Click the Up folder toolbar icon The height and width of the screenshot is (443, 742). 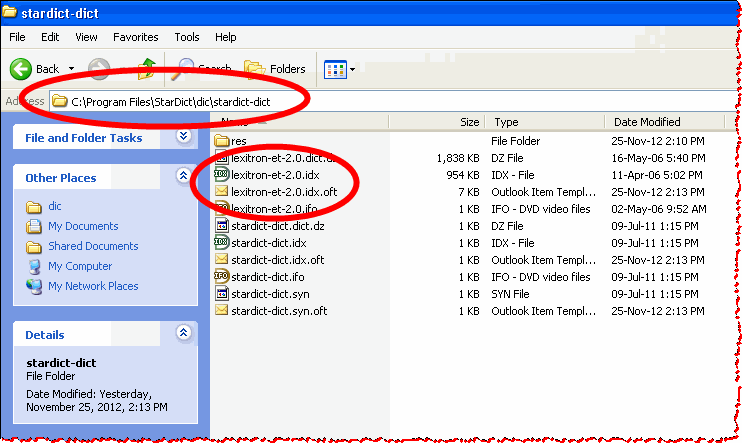pyautogui.click(x=147, y=69)
